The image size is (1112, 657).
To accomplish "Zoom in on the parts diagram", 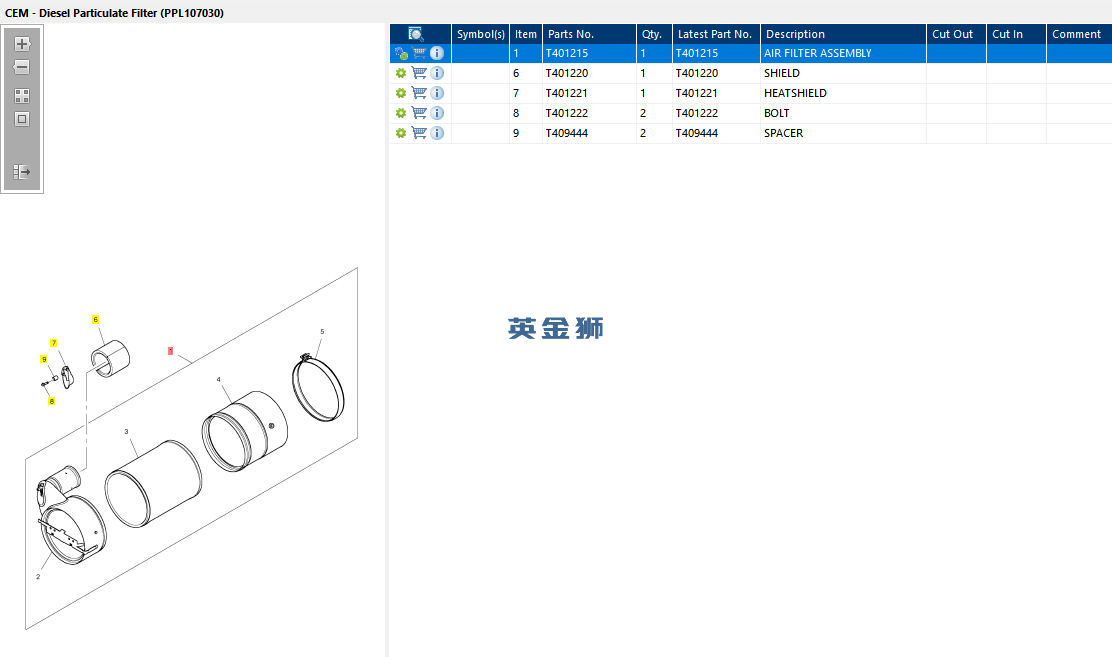I will point(22,44).
